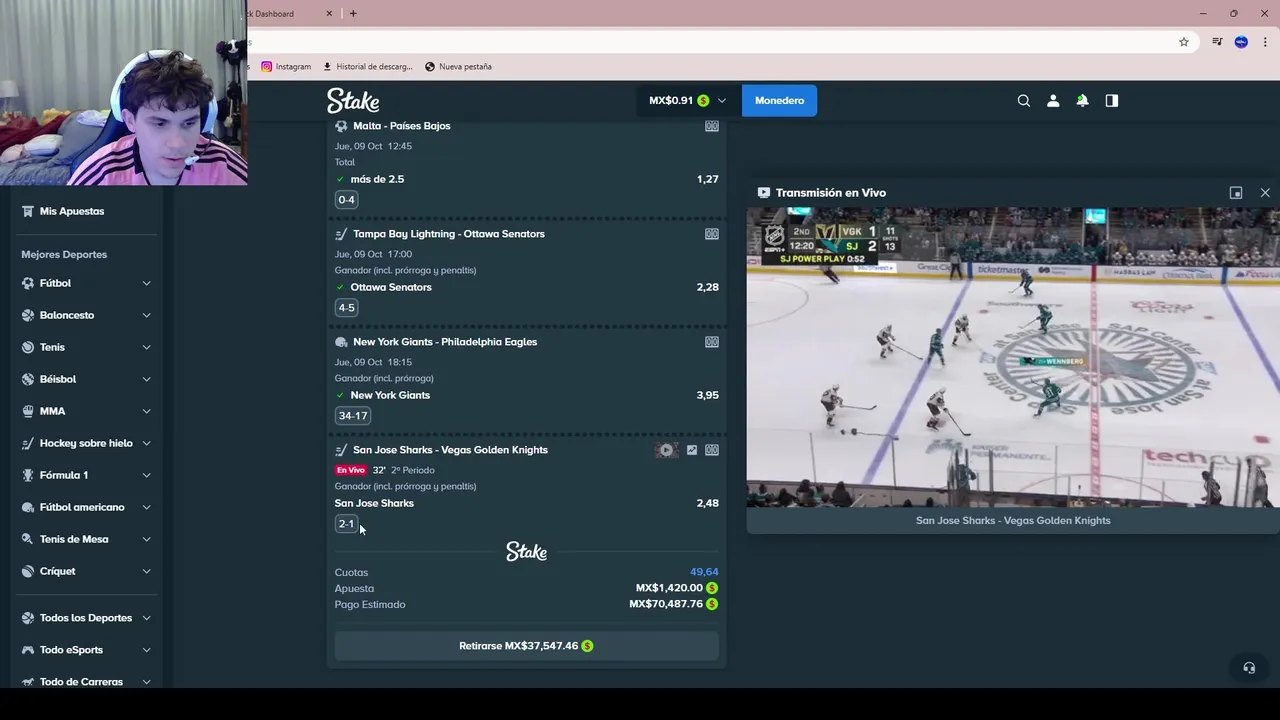Open the MX$0.91 balance dropdown
The image size is (1280, 720).
click(x=688, y=100)
